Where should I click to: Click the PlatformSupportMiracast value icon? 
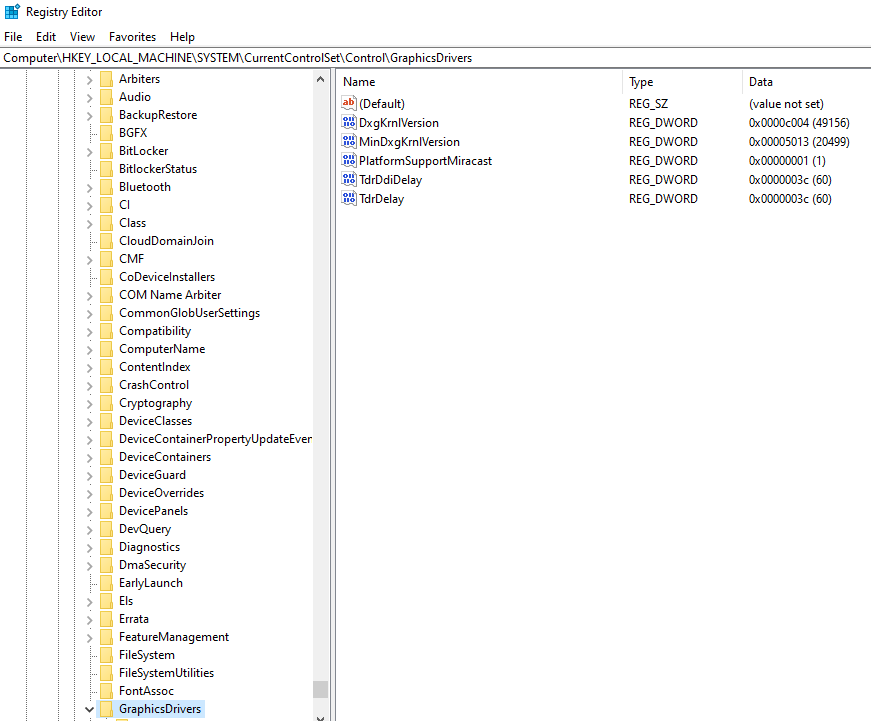click(349, 161)
